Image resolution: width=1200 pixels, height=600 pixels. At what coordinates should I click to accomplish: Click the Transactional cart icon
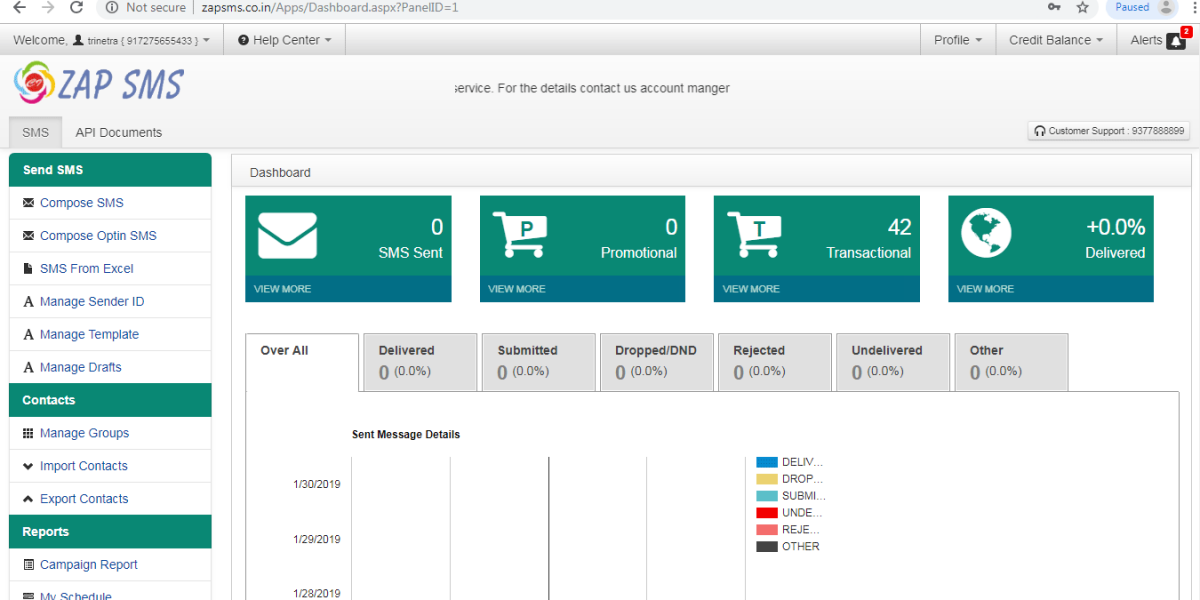click(x=754, y=236)
